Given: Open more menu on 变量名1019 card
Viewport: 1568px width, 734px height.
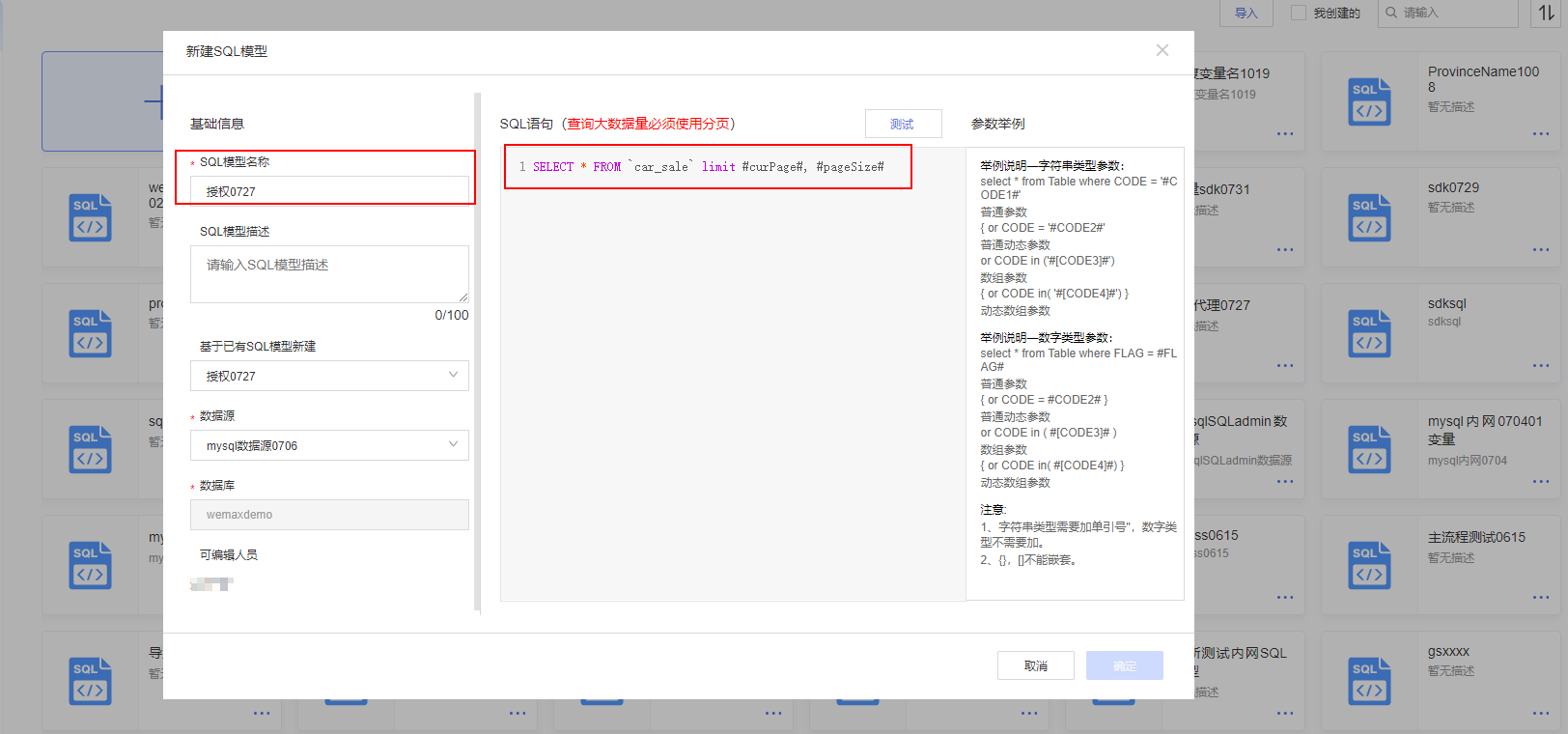Looking at the screenshot, I should 1285,134.
